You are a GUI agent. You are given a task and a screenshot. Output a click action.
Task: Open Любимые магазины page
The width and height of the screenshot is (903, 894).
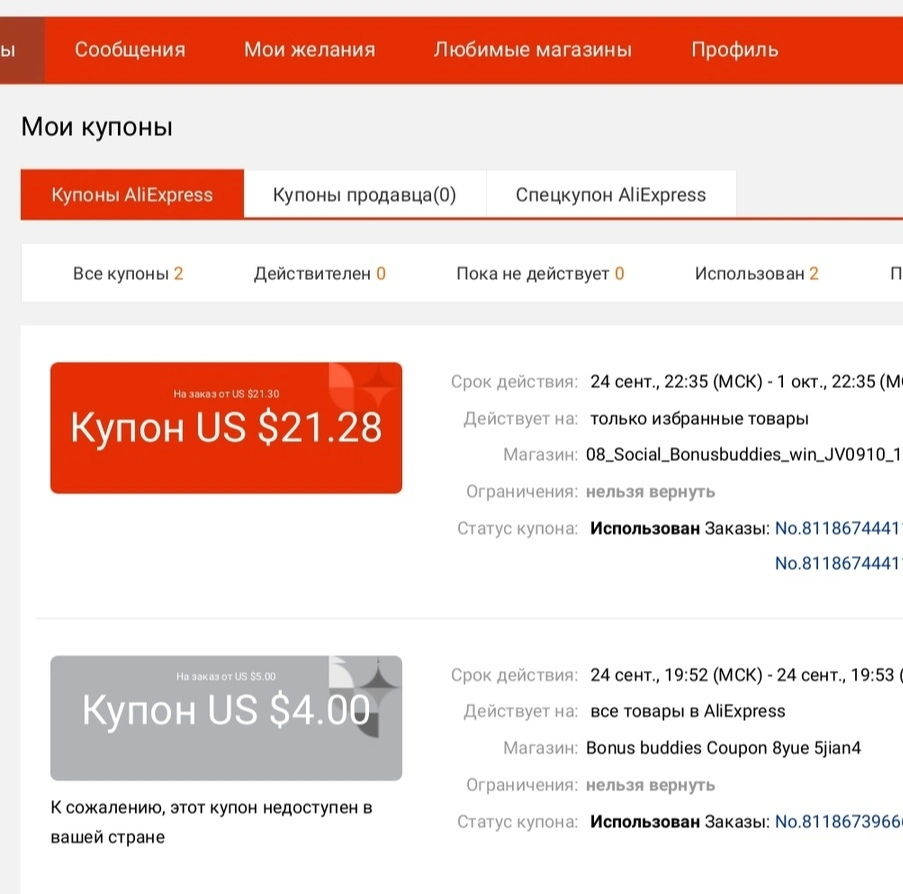(533, 50)
